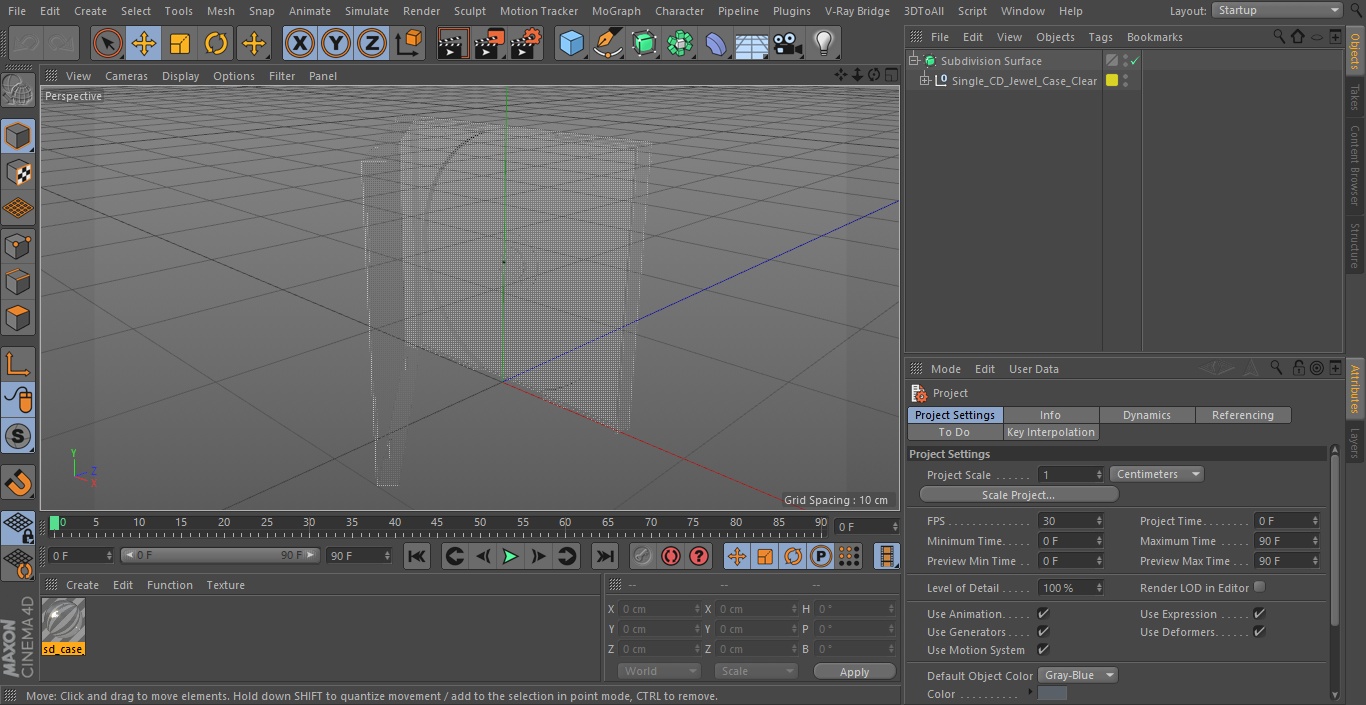
Task: Switch coordinate system icon
Action: pyautogui.click(x=409, y=43)
